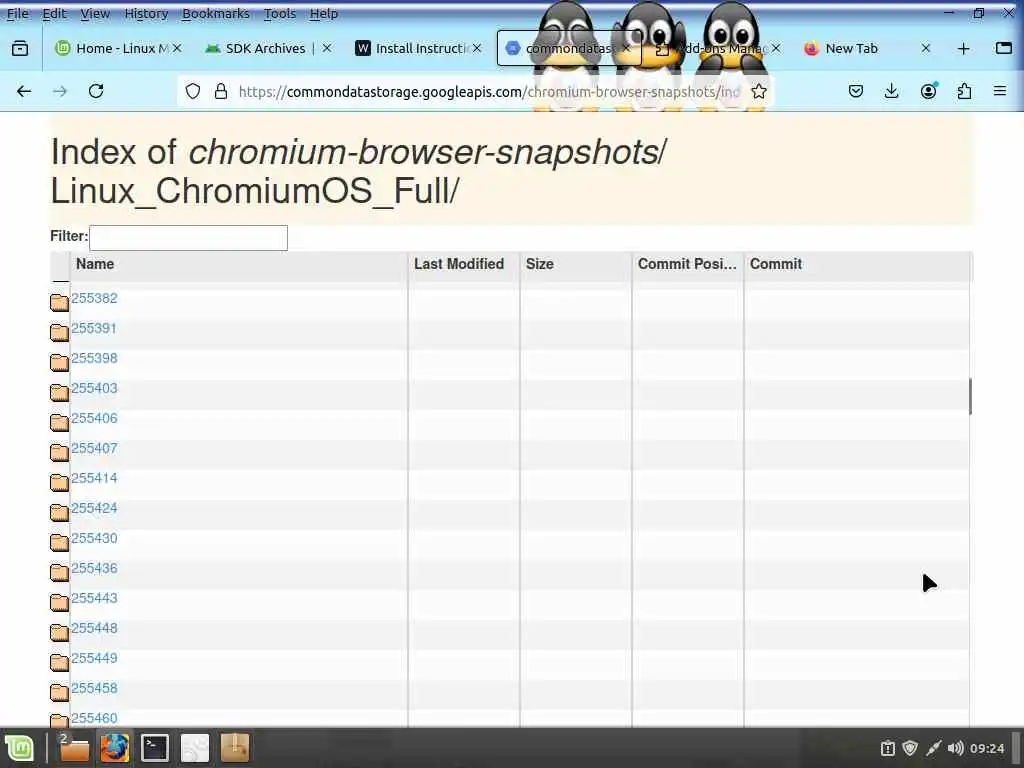Open the network connection tray icon

click(933, 748)
